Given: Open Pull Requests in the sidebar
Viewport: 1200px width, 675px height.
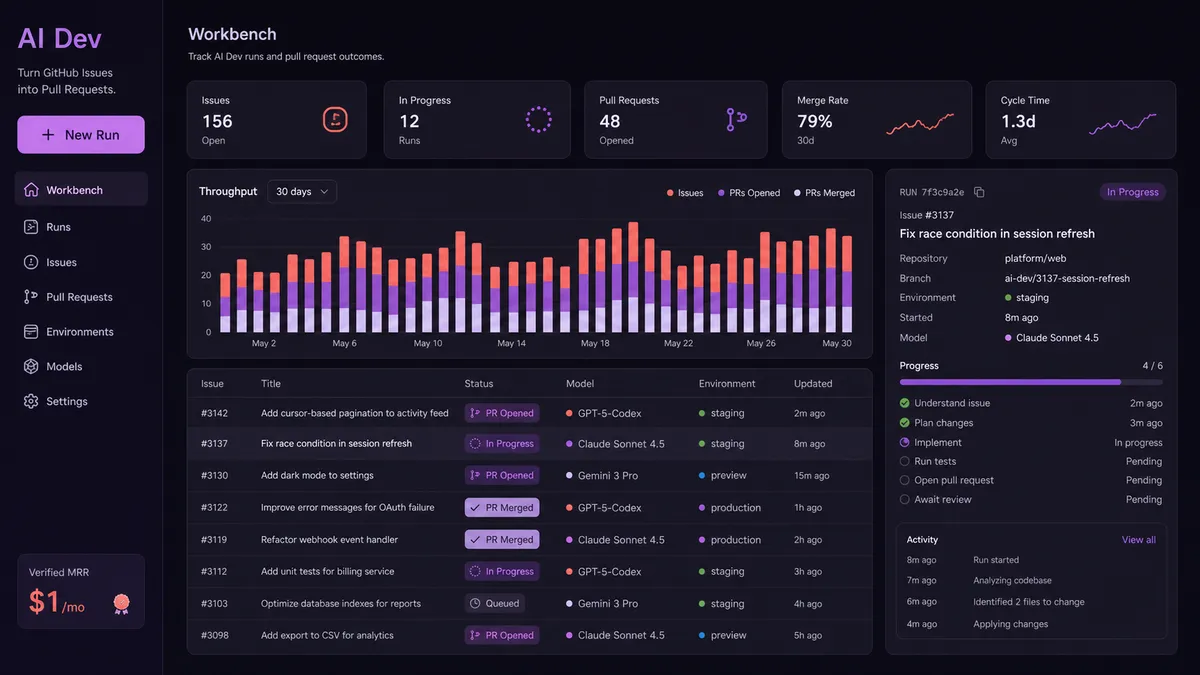Looking at the screenshot, I should 81,297.
